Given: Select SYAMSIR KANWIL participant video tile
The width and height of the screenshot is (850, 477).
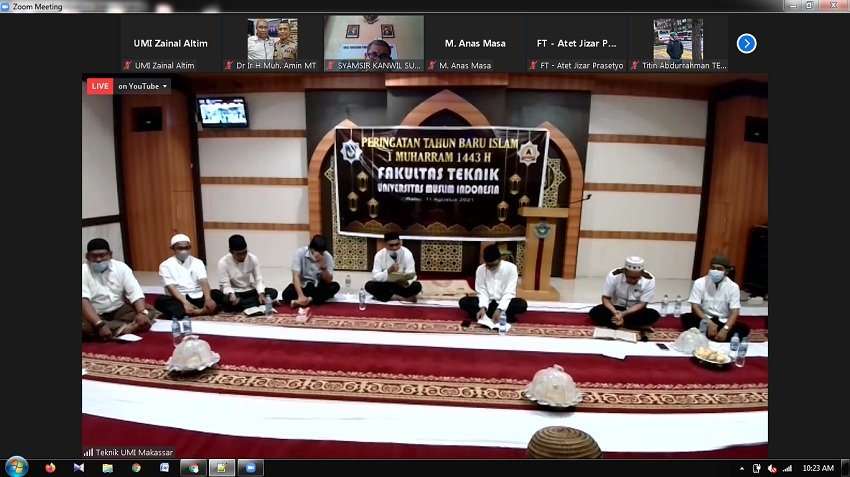Looking at the screenshot, I should [x=374, y=43].
